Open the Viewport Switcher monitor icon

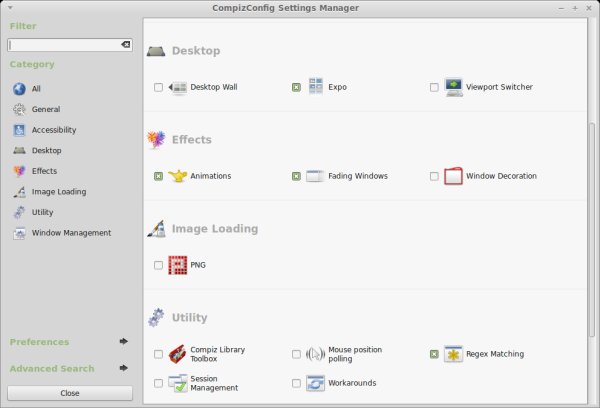coord(453,87)
